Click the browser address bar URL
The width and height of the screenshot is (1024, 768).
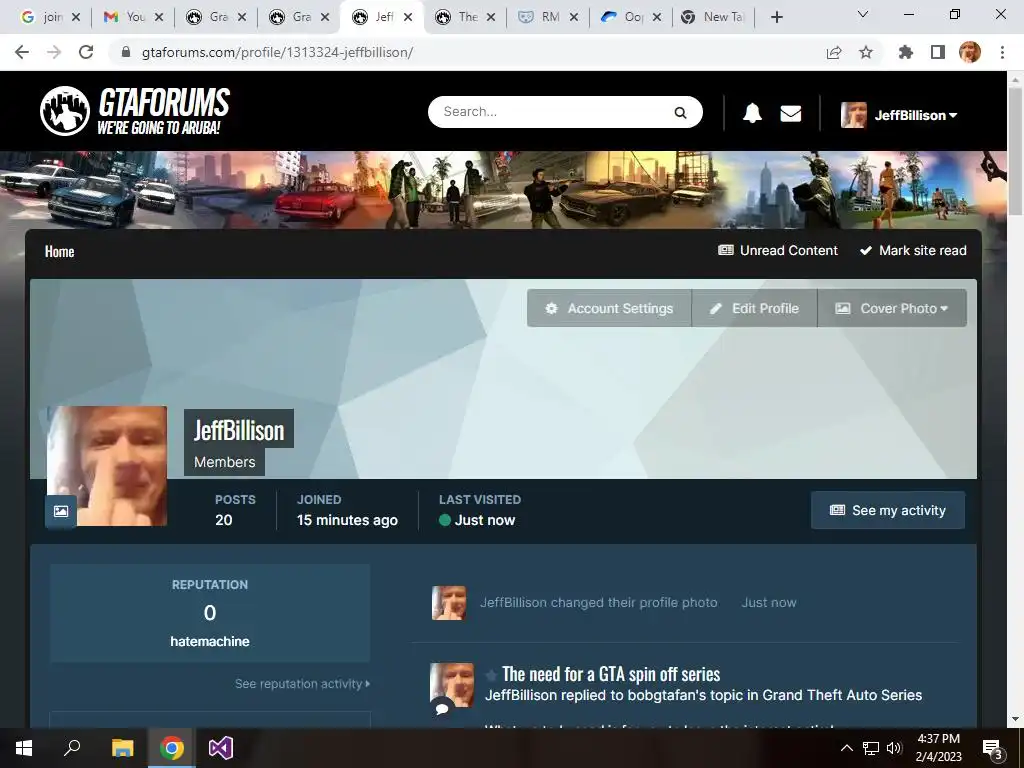278,52
